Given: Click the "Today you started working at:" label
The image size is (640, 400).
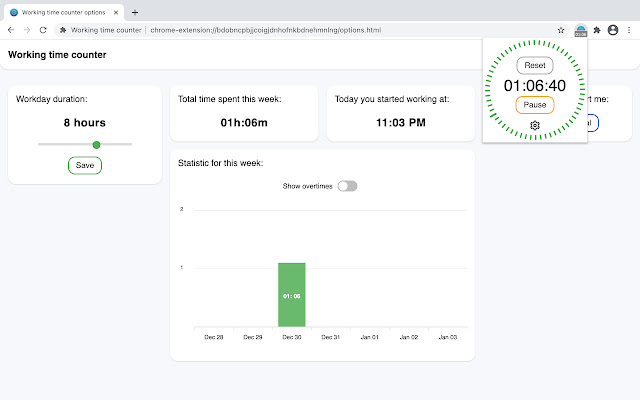Looking at the screenshot, I should (x=392, y=99).
